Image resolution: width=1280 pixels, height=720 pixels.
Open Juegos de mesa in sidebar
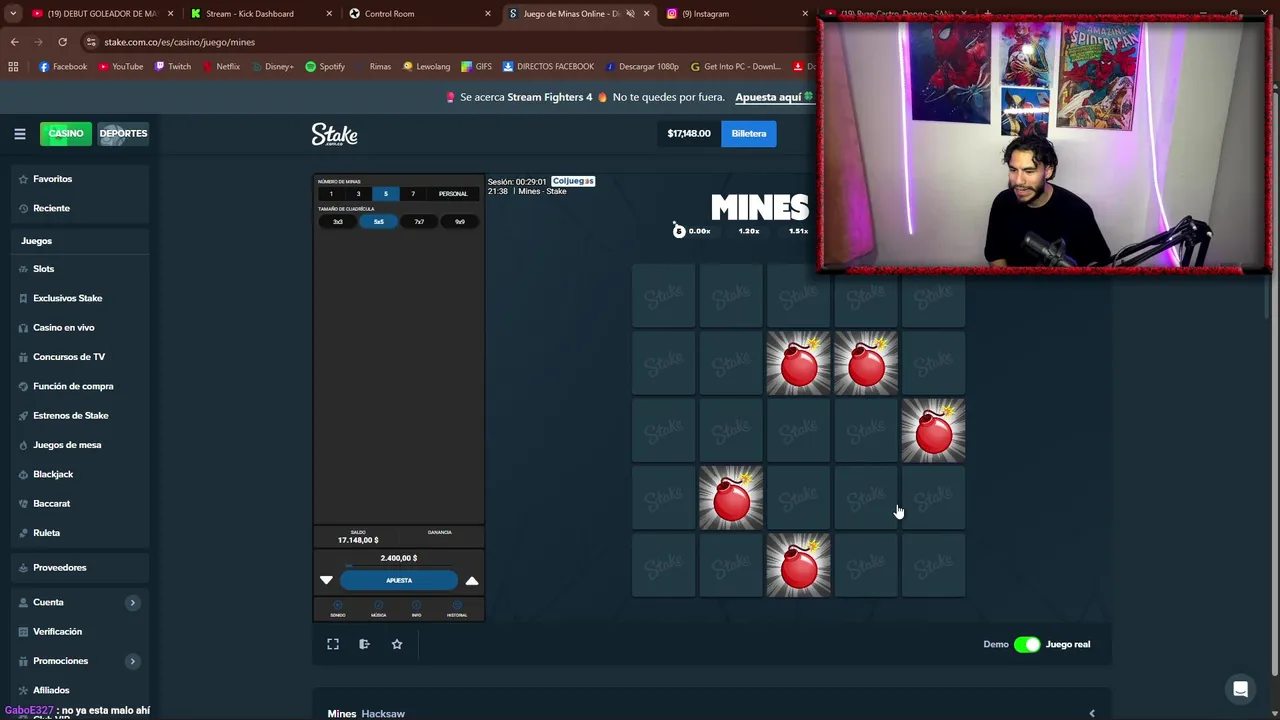coord(80,445)
